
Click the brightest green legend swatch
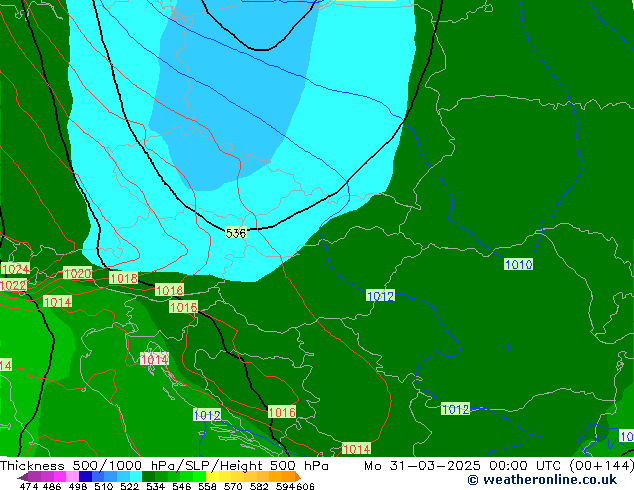[x=199, y=477]
